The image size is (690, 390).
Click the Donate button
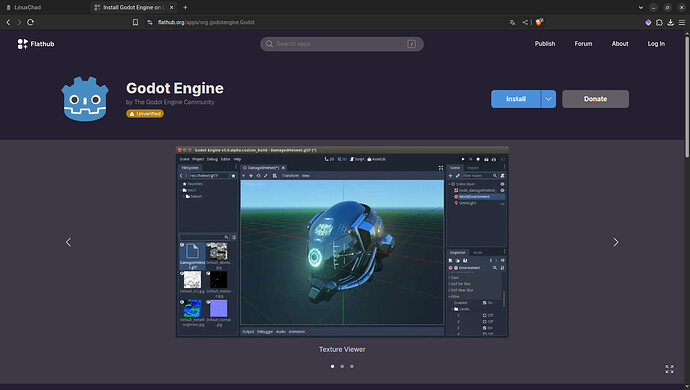tap(595, 99)
